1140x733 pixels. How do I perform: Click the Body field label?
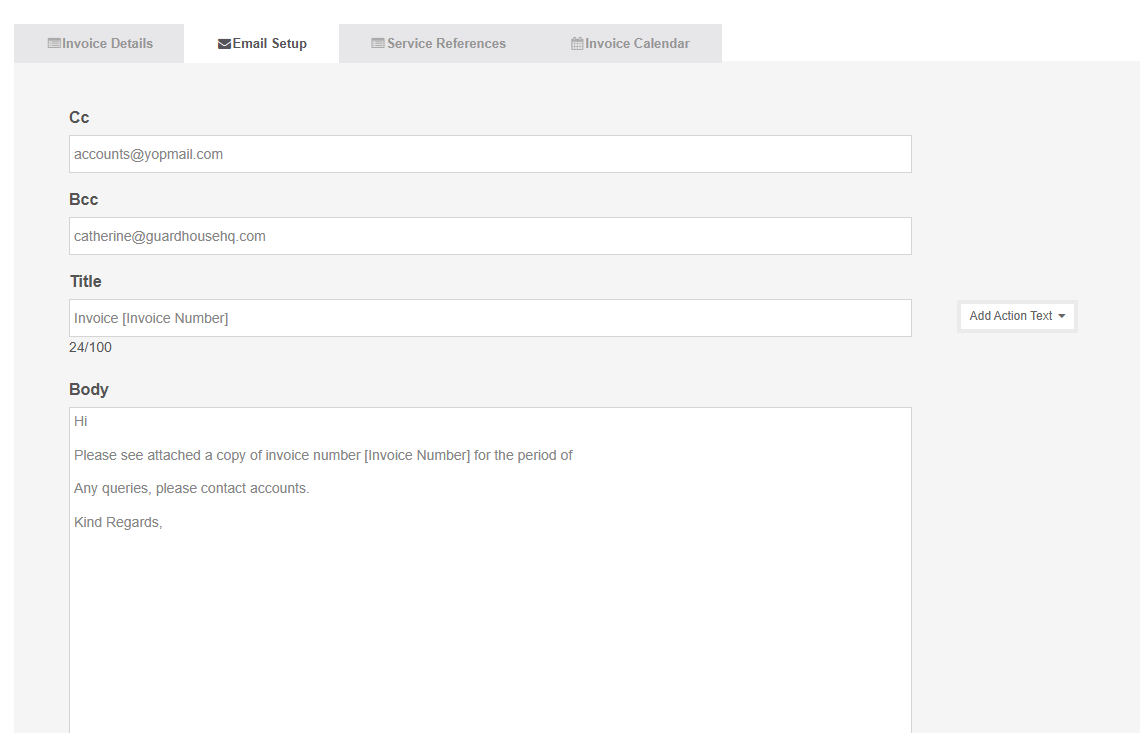coord(89,390)
